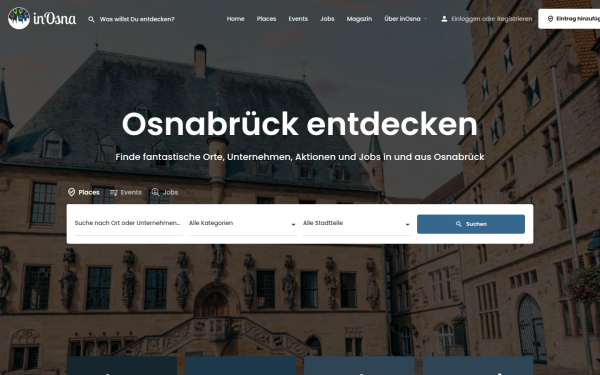Open the Alle Kategorien dropdown
The height and width of the screenshot is (375, 600).
[243, 224]
